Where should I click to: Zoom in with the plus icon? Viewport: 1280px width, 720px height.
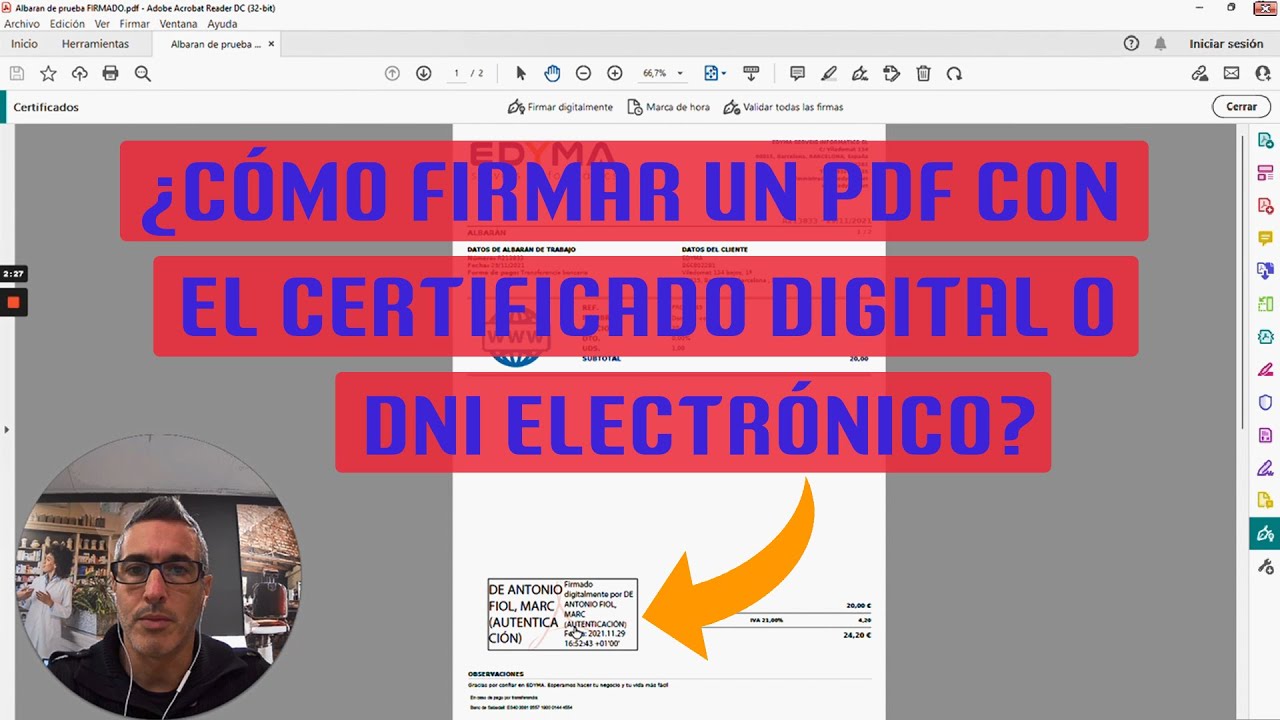(x=615, y=73)
